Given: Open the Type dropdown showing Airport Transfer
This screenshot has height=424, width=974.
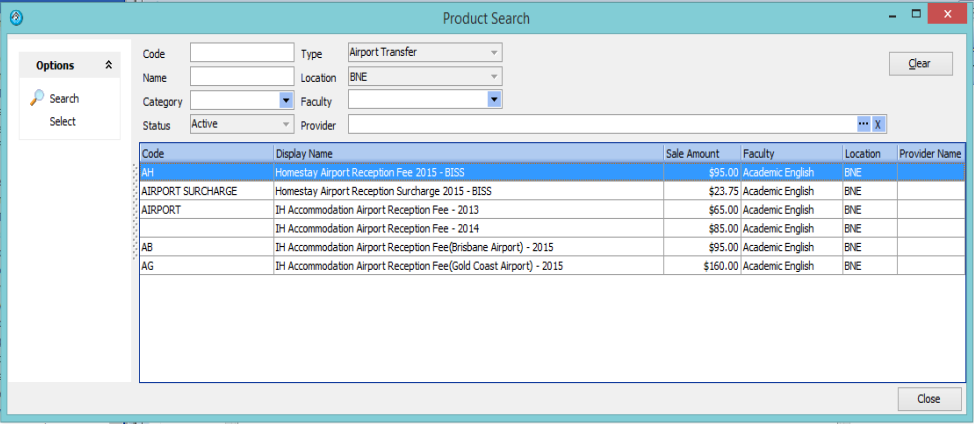Looking at the screenshot, I should (493, 53).
